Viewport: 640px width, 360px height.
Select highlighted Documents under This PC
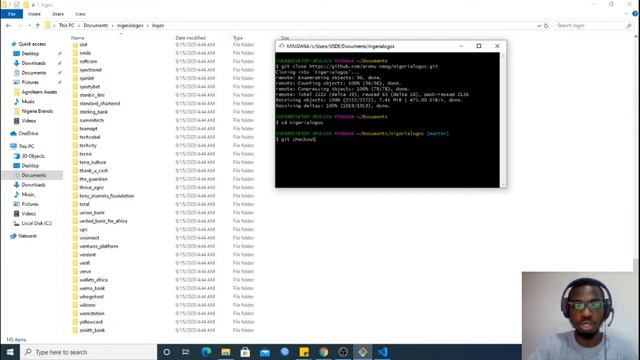pyautogui.click(x=33, y=175)
